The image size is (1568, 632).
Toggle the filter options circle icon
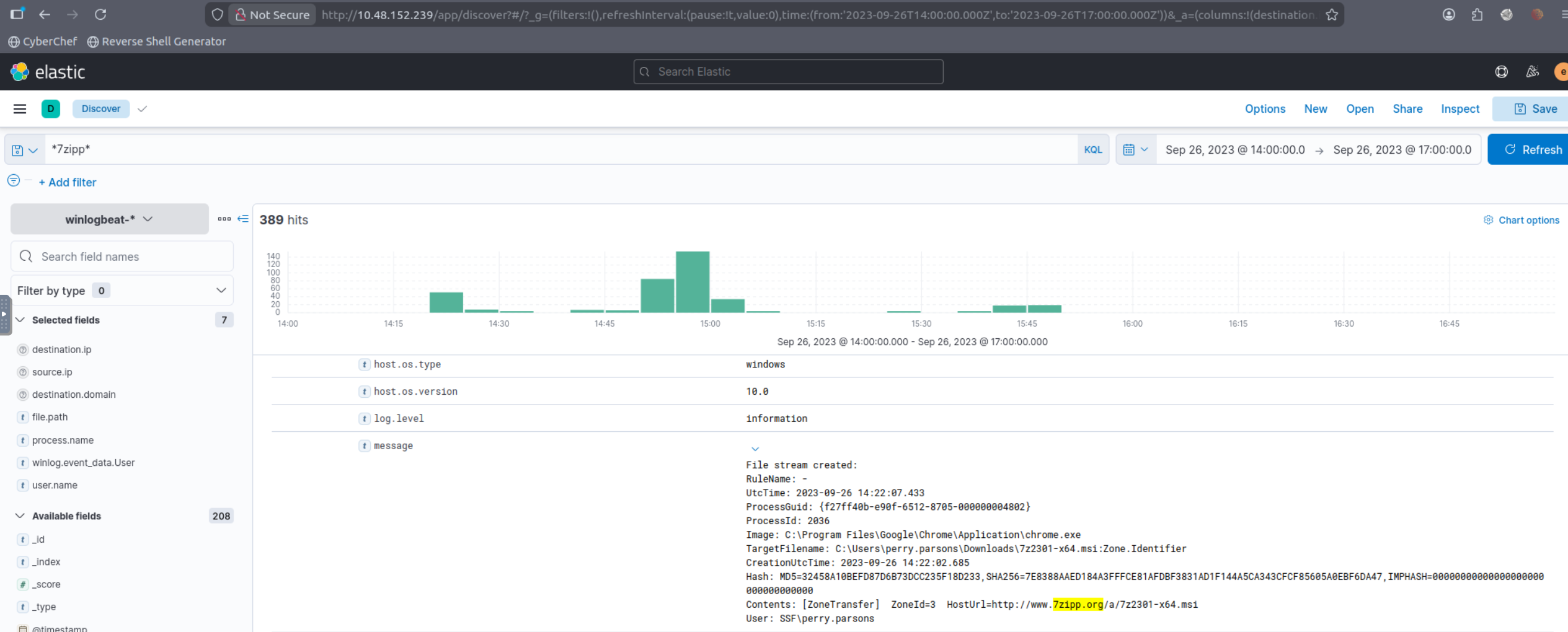(x=14, y=180)
